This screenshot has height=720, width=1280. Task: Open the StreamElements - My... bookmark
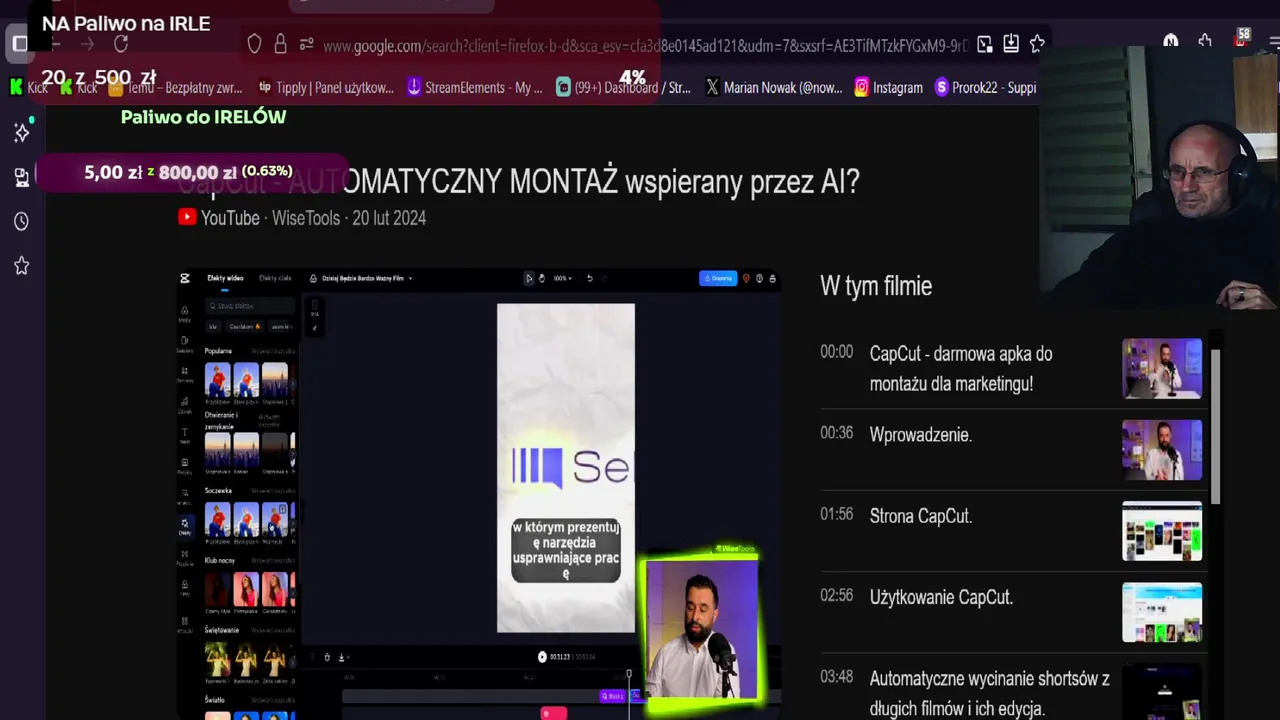475,88
